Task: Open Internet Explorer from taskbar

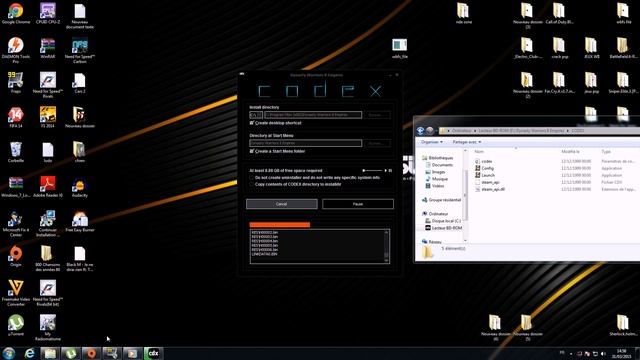Action: coord(29,353)
